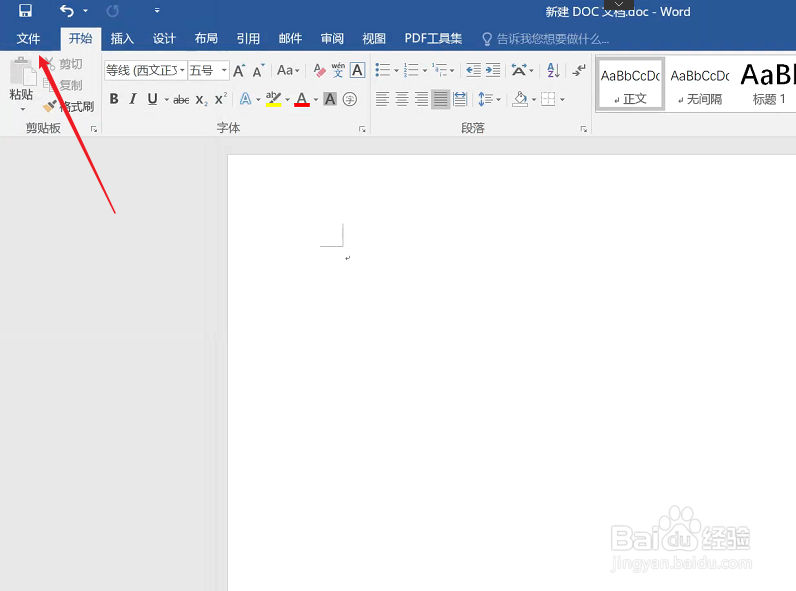Open the 设计 ribbon tab
The height and width of the screenshot is (591, 796).
tap(164, 39)
